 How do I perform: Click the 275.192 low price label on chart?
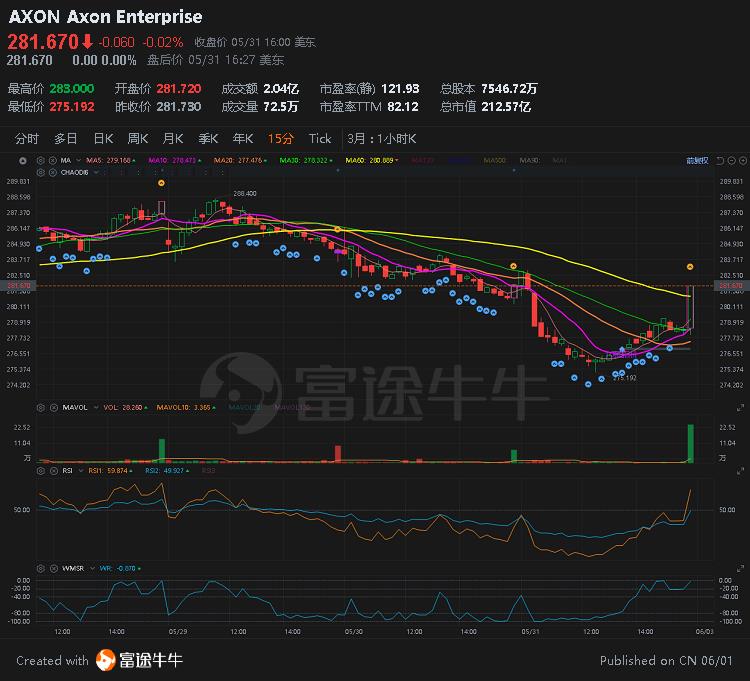pyautogui.click(x=625, y=378)
